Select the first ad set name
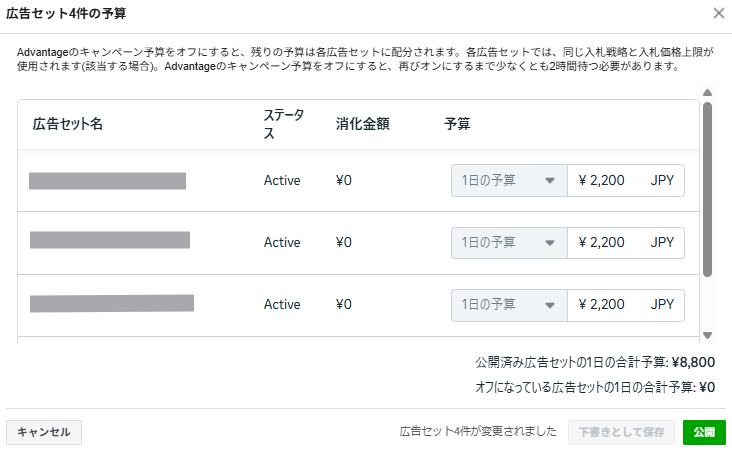The image size is (732, 451). (x=108, y=181)
